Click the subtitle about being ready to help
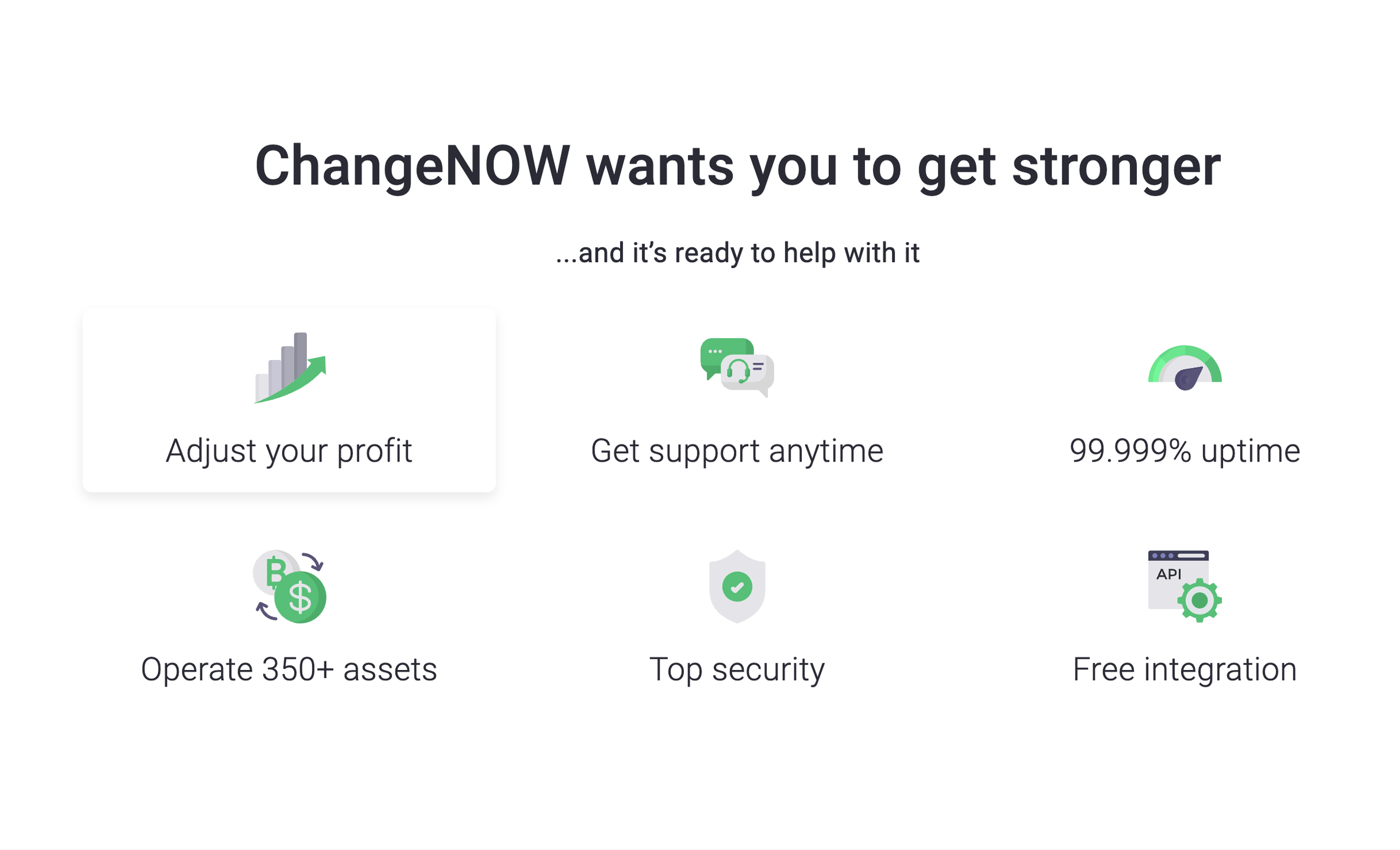The width and height of the screenshot is (1400, 850). pos(738,253)
